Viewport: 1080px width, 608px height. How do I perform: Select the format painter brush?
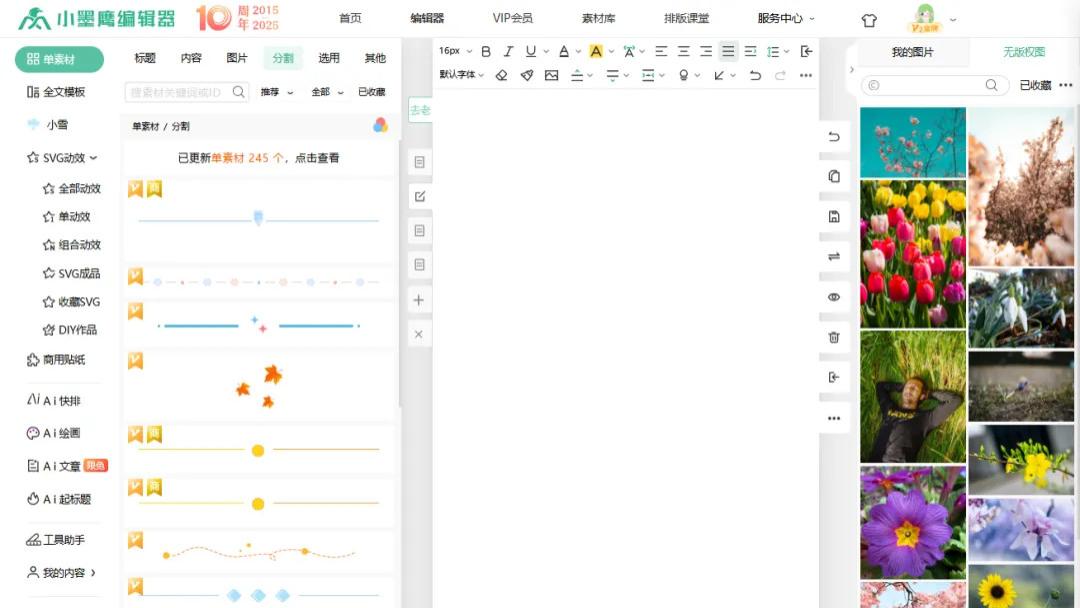[x=527, y=75]
